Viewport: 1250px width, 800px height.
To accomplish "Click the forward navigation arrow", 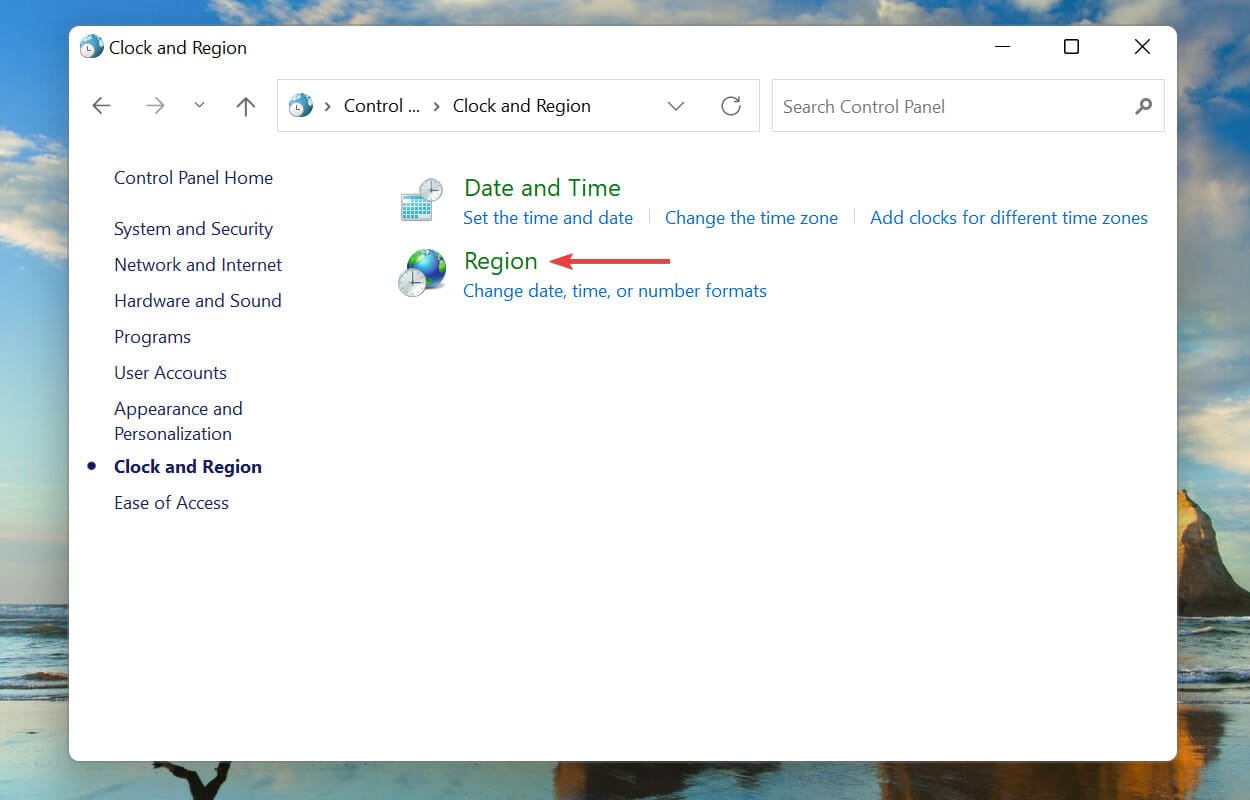I will coord(155,105).
